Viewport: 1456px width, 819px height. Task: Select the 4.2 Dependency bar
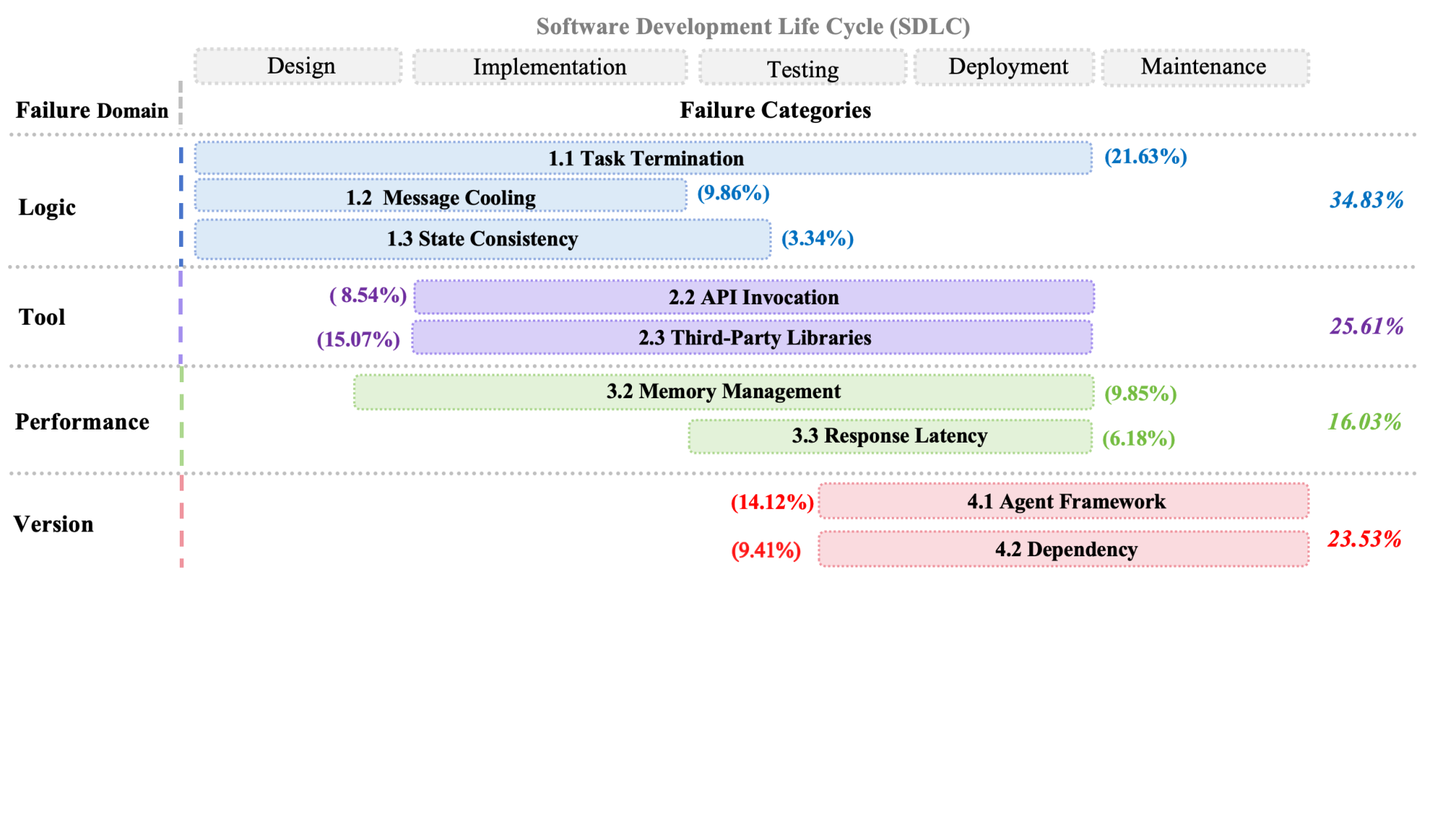(1064, 549)
